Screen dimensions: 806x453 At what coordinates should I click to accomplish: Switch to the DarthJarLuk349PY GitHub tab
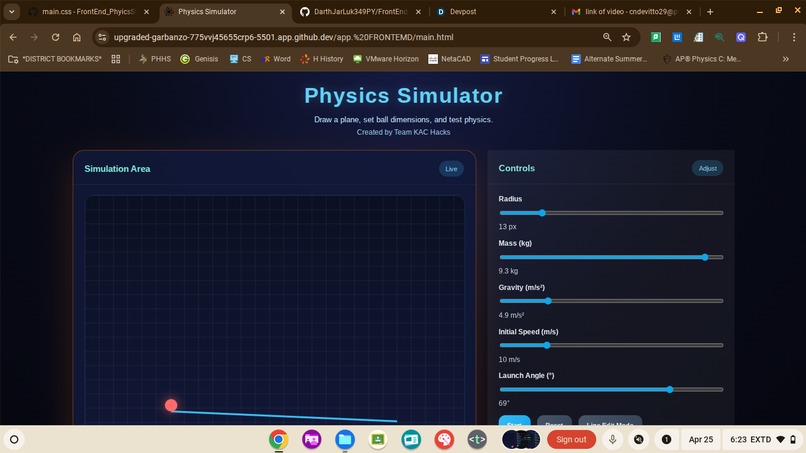360,11
